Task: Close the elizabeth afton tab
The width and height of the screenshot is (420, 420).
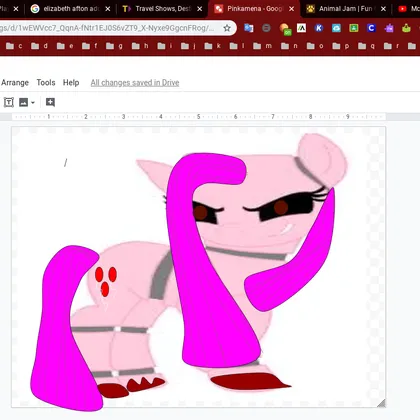Action: point(108,9)
